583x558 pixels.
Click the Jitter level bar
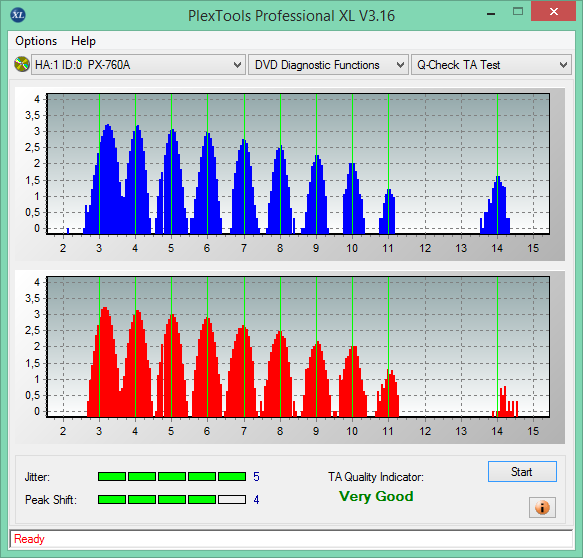coord(172,477)
